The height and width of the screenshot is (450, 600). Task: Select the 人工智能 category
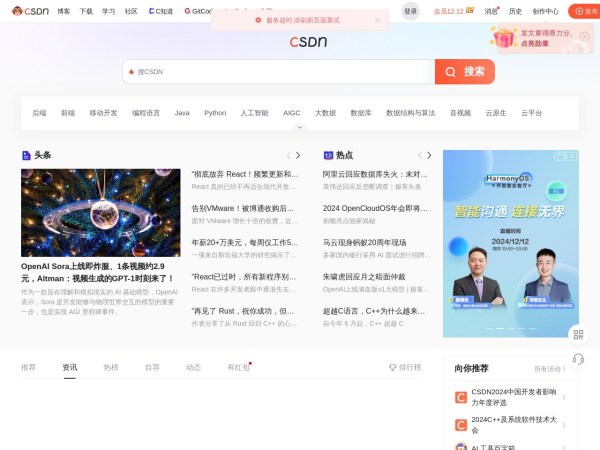tap(254, 113)
